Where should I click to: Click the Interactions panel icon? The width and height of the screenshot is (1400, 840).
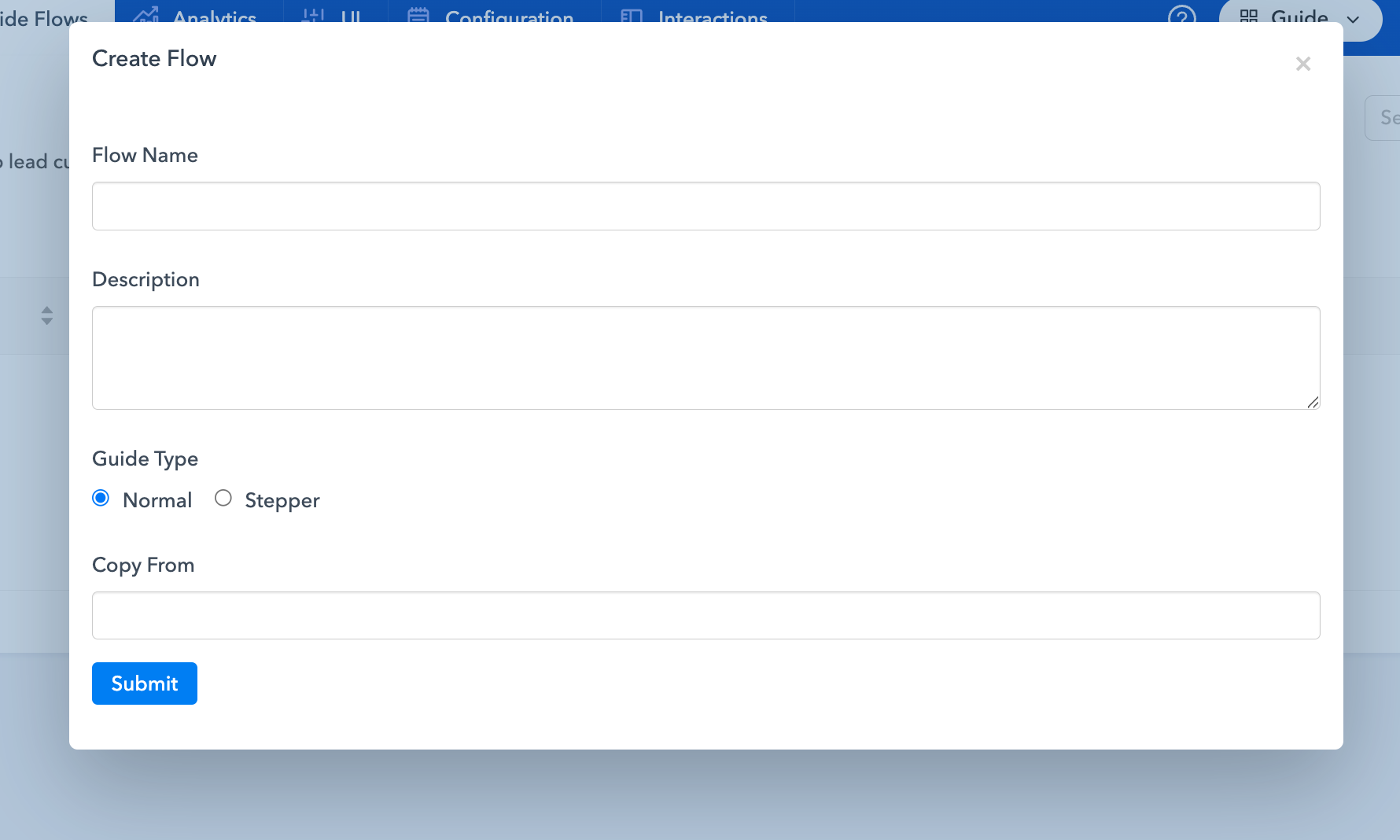pos(632,15)
